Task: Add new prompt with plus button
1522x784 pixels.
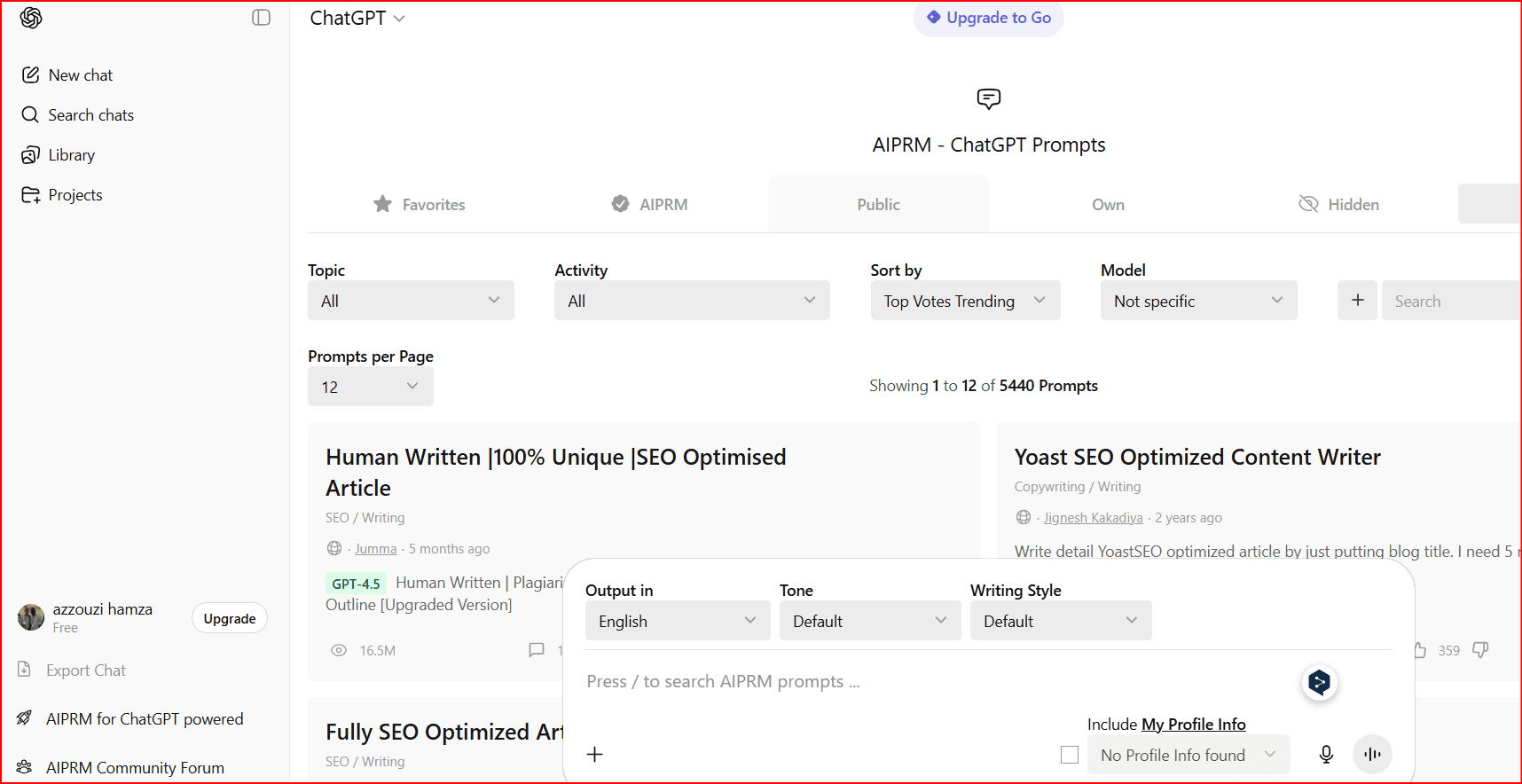Action: 1357,301
